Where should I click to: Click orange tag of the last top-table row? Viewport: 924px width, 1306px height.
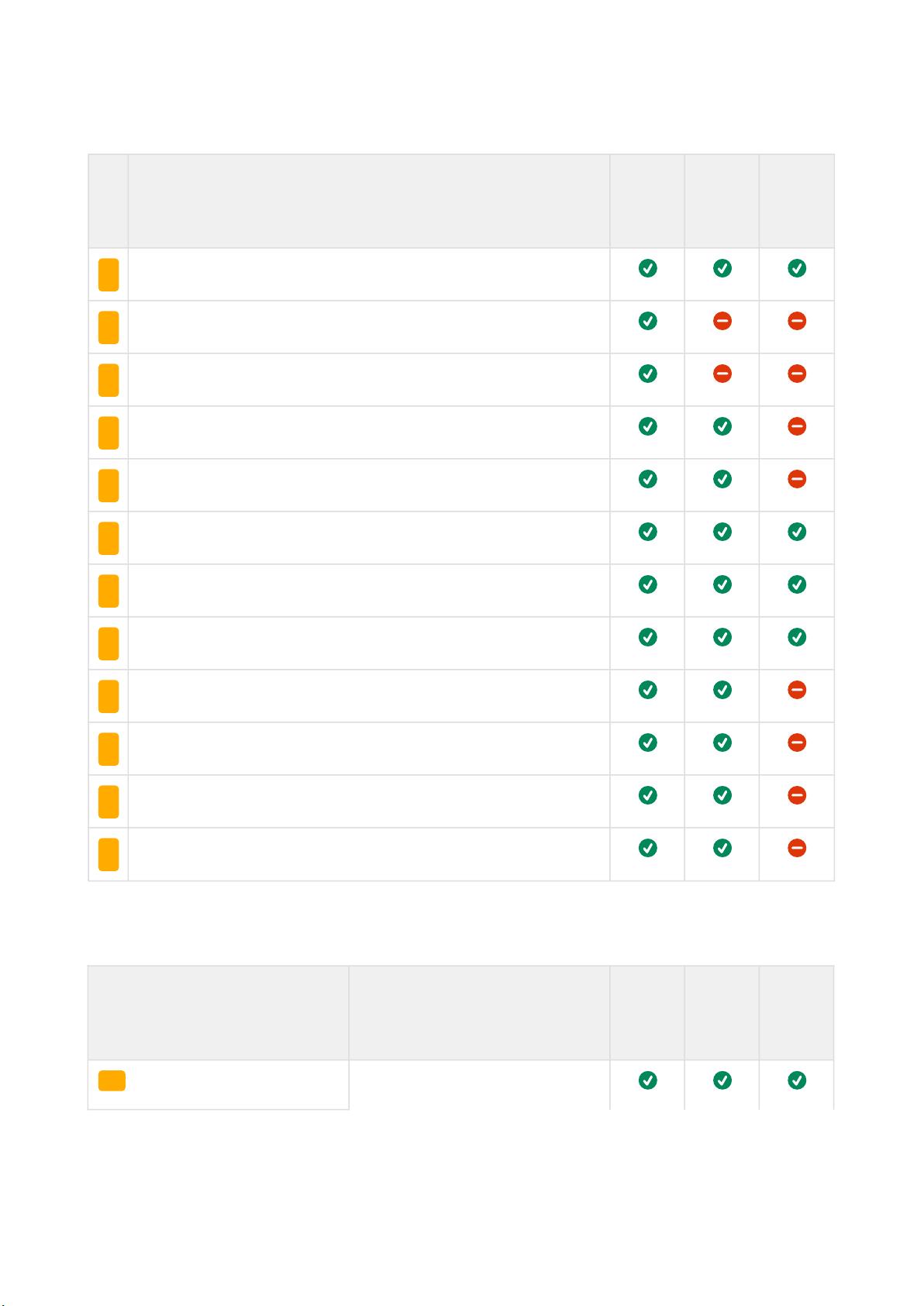tap(109, 854)
